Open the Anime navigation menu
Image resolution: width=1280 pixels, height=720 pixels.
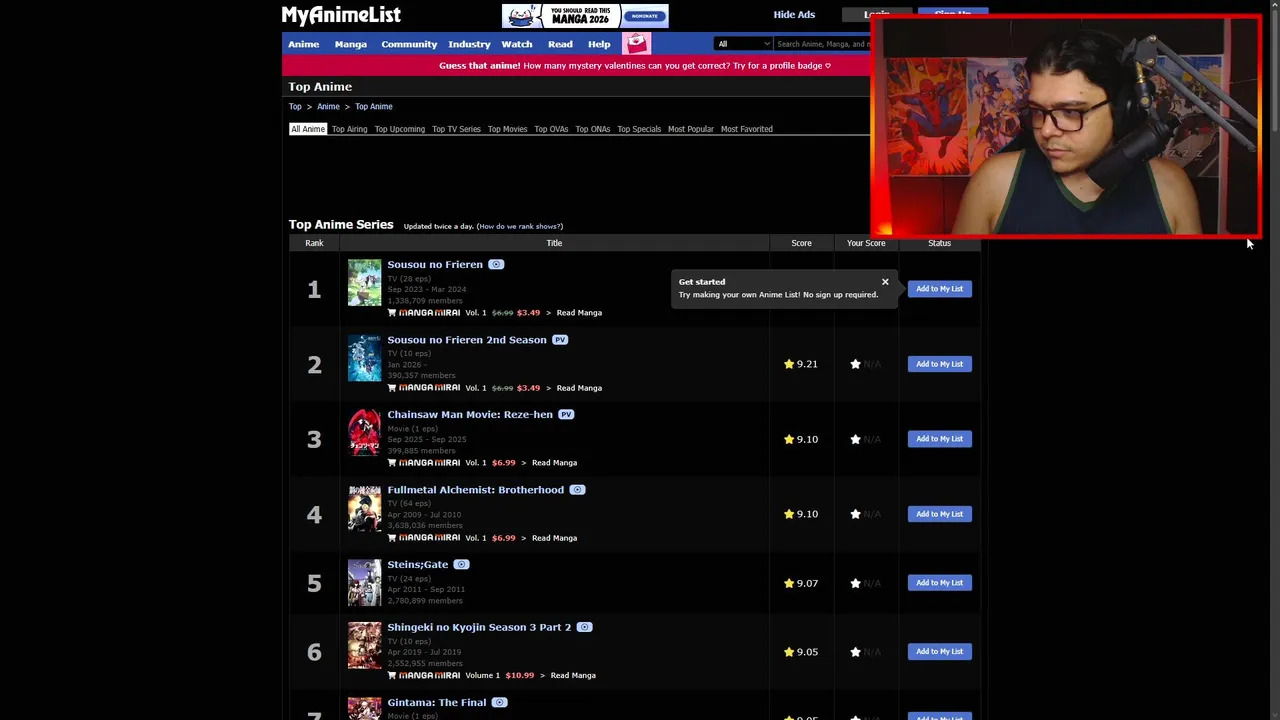tap(304, 44)
